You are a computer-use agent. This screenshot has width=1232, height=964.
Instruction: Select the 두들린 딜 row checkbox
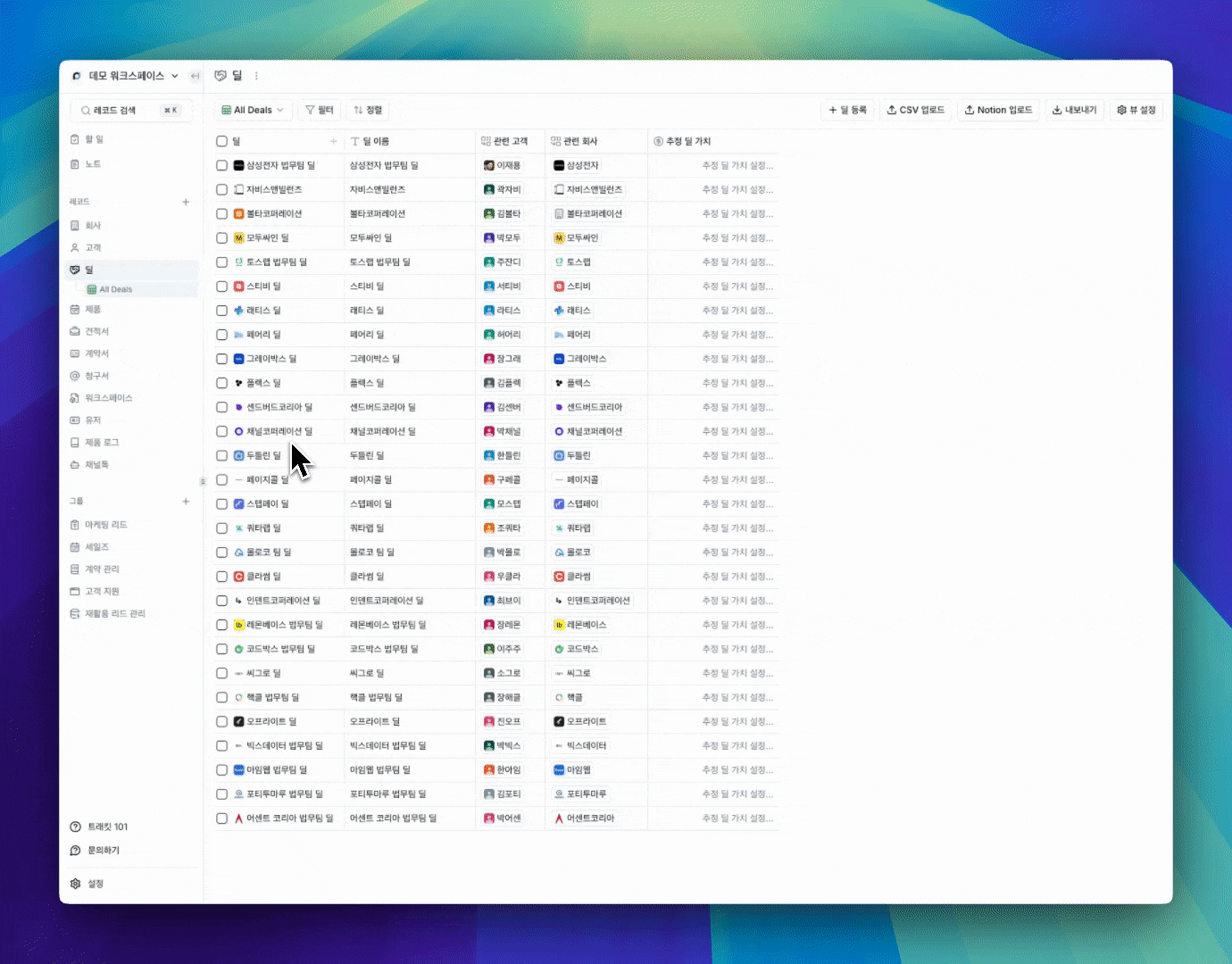[x=222, y=455]
